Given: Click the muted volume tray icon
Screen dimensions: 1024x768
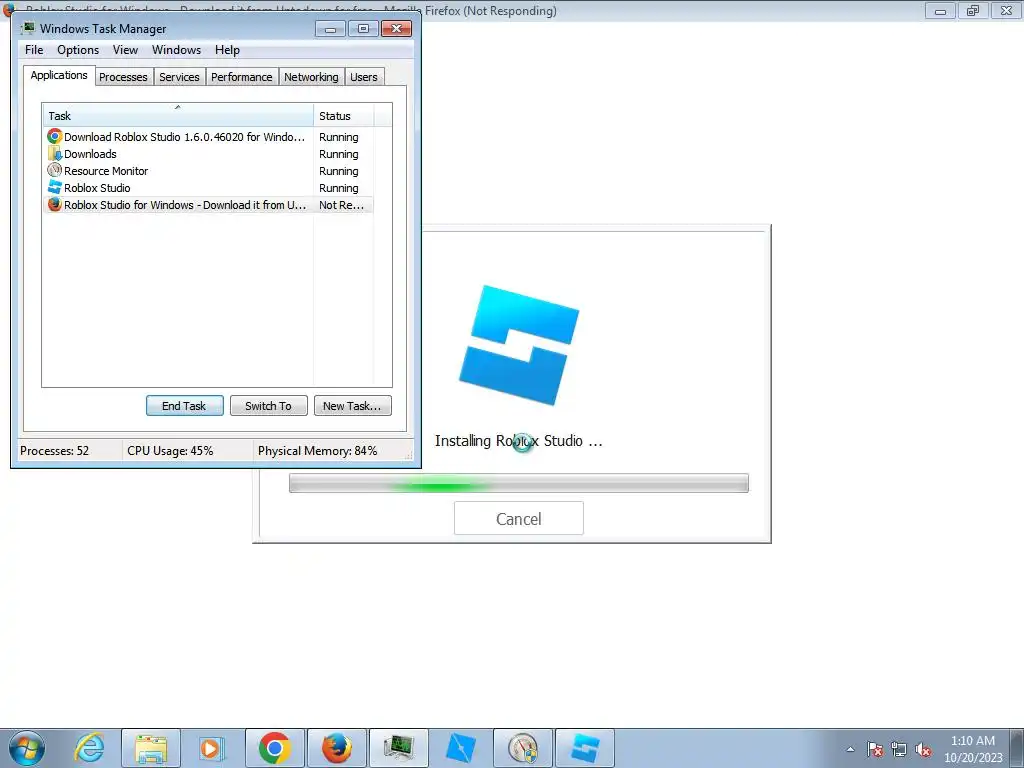Looking at the screenshot, I should click(x=923, y=749).
